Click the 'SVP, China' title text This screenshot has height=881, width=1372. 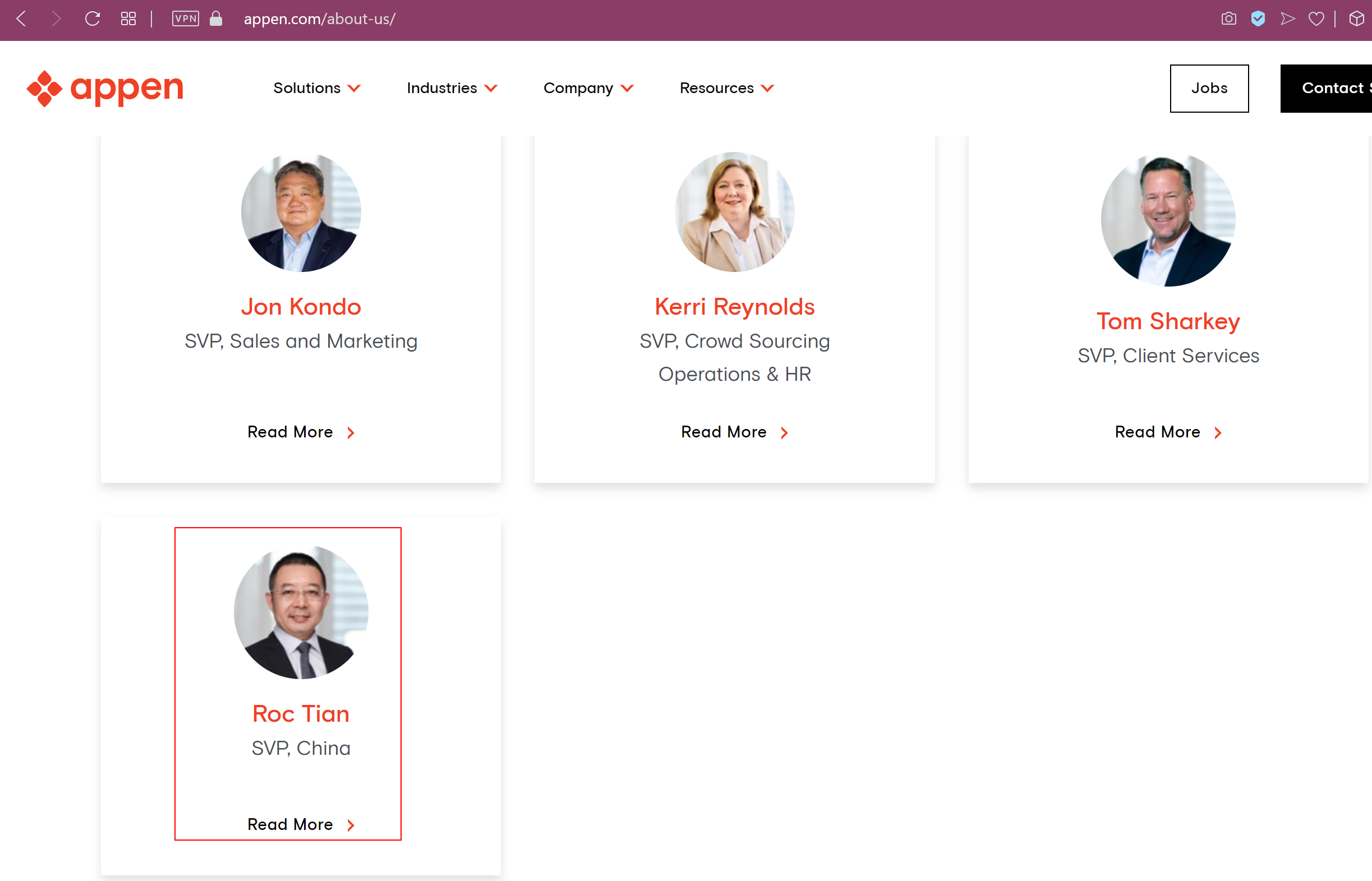coord(301,748)
